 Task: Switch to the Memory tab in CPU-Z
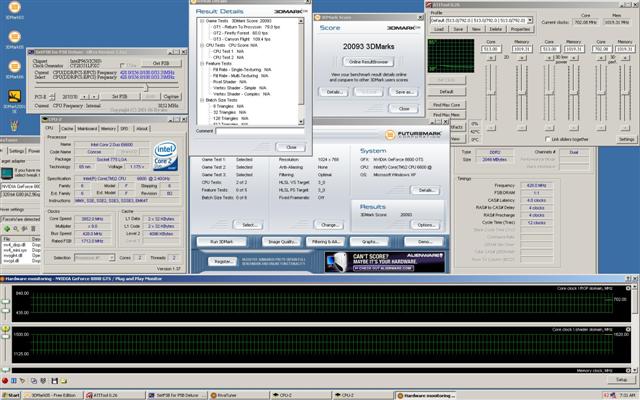click(108, 129)
